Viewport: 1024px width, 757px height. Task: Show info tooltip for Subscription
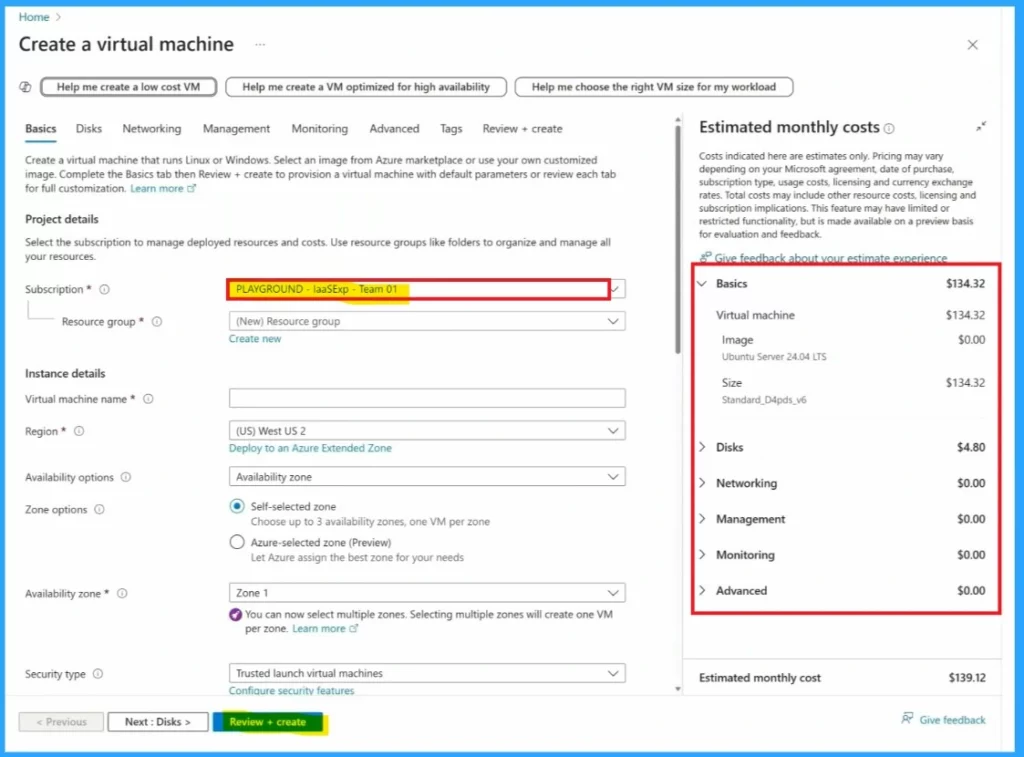[104, 289]
